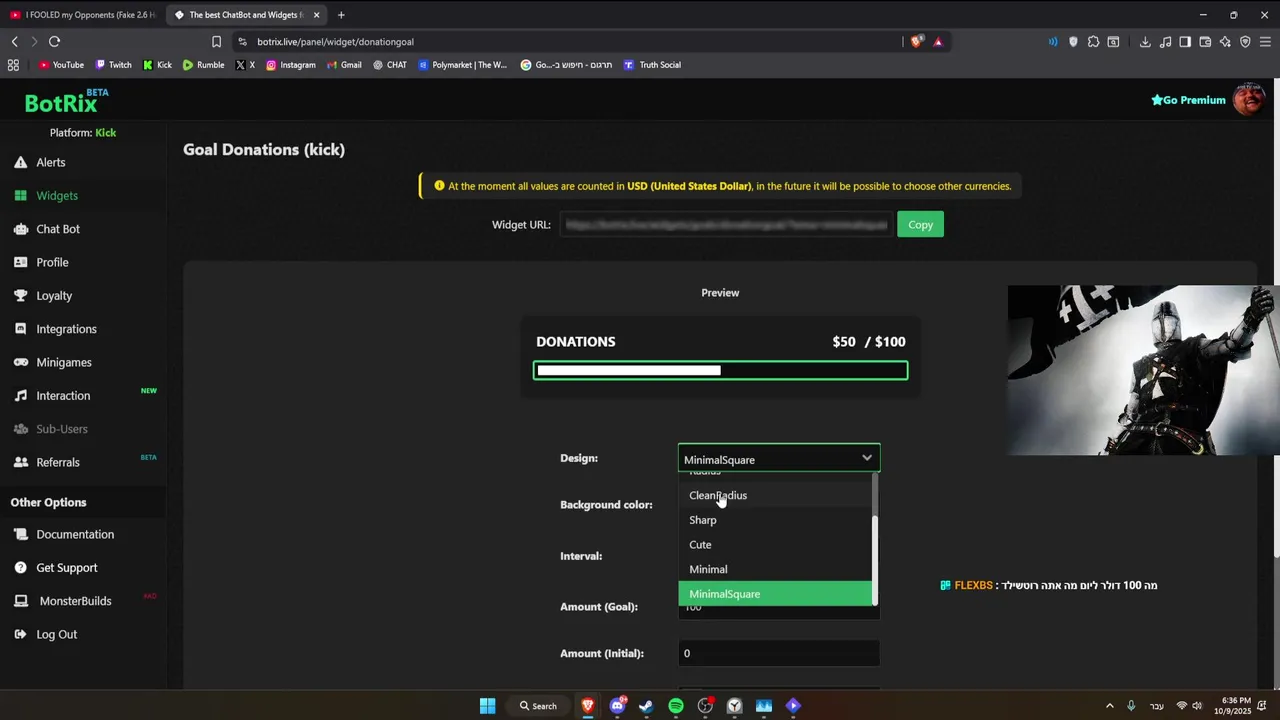The width and height of the screenshot is (1280, 720).
Task: Choose Cute design option
Action: (x=775, y=545)
